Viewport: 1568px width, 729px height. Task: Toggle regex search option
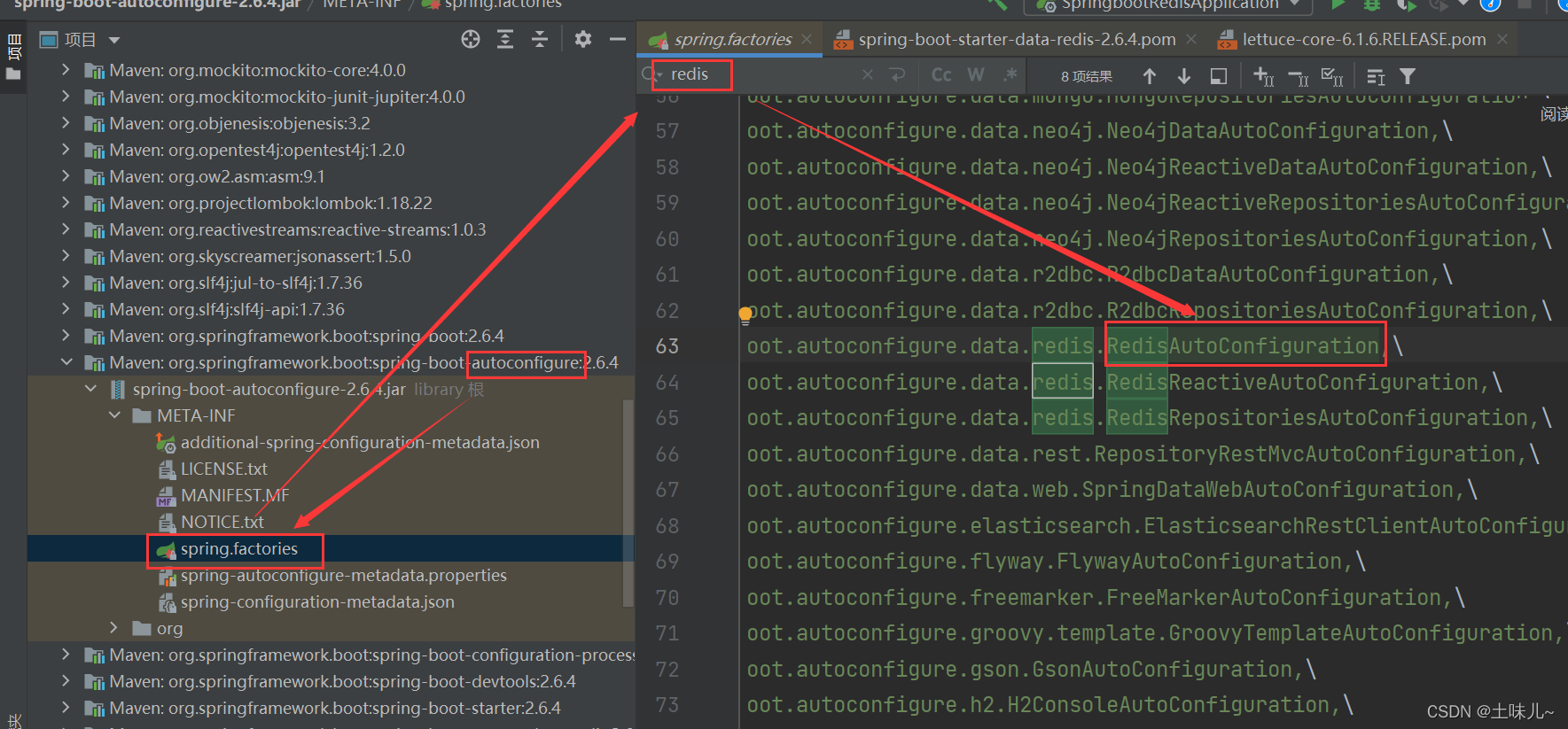coord(1010,75)
